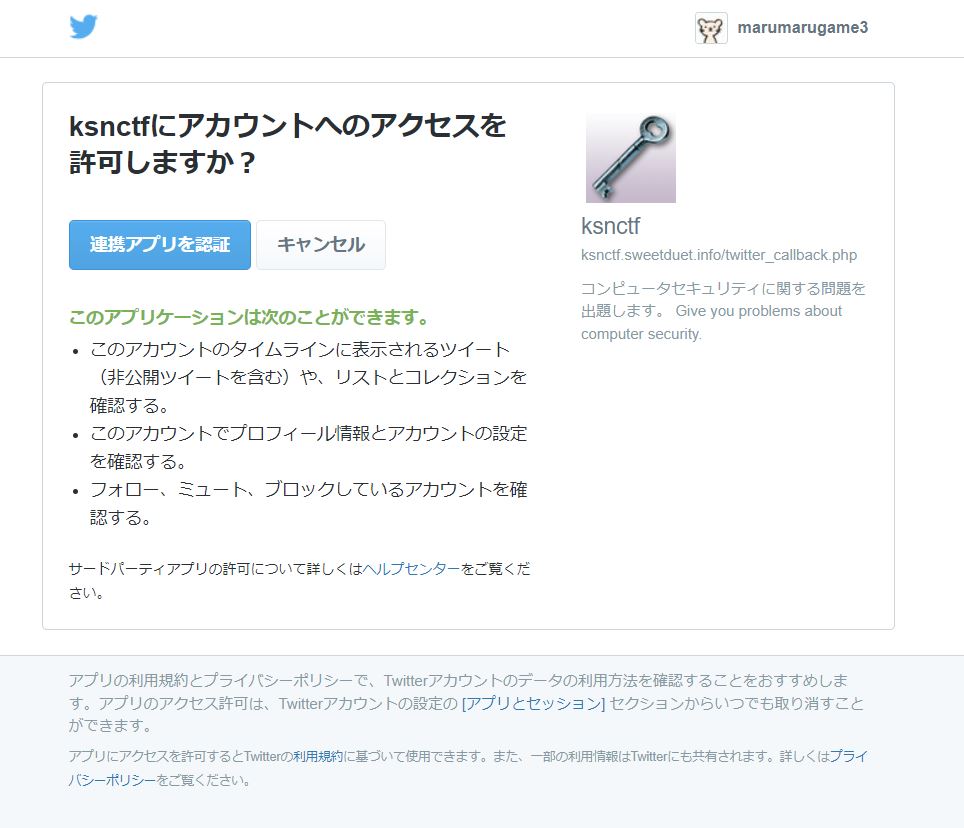The width and height of the screenshot is (964, 828).
Task: Click the ksnctf.sweetduet.info/twitter_callback.php URL
Action: tap(719, 255)
